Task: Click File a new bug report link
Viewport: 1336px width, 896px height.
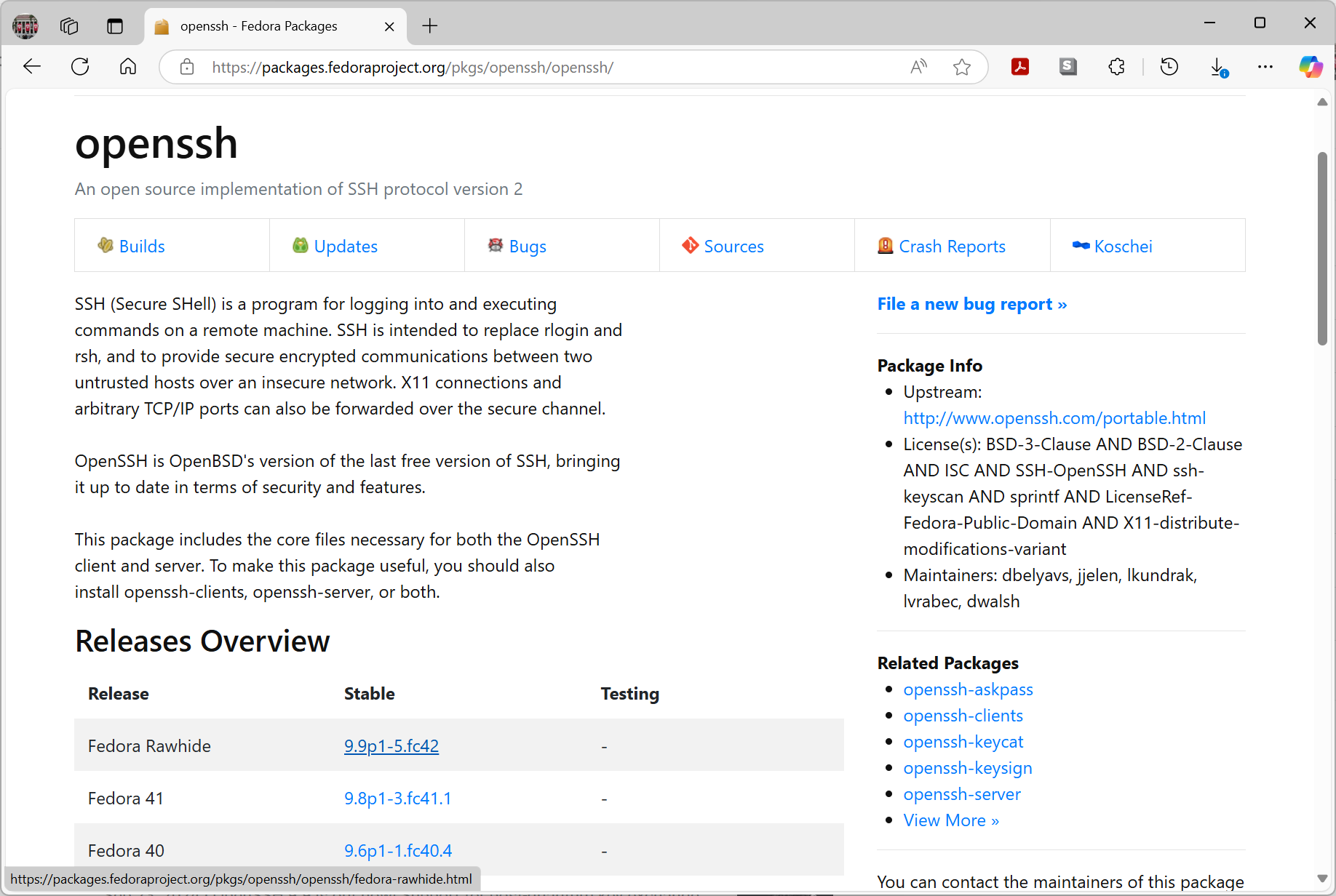Action: coord(971,304)
